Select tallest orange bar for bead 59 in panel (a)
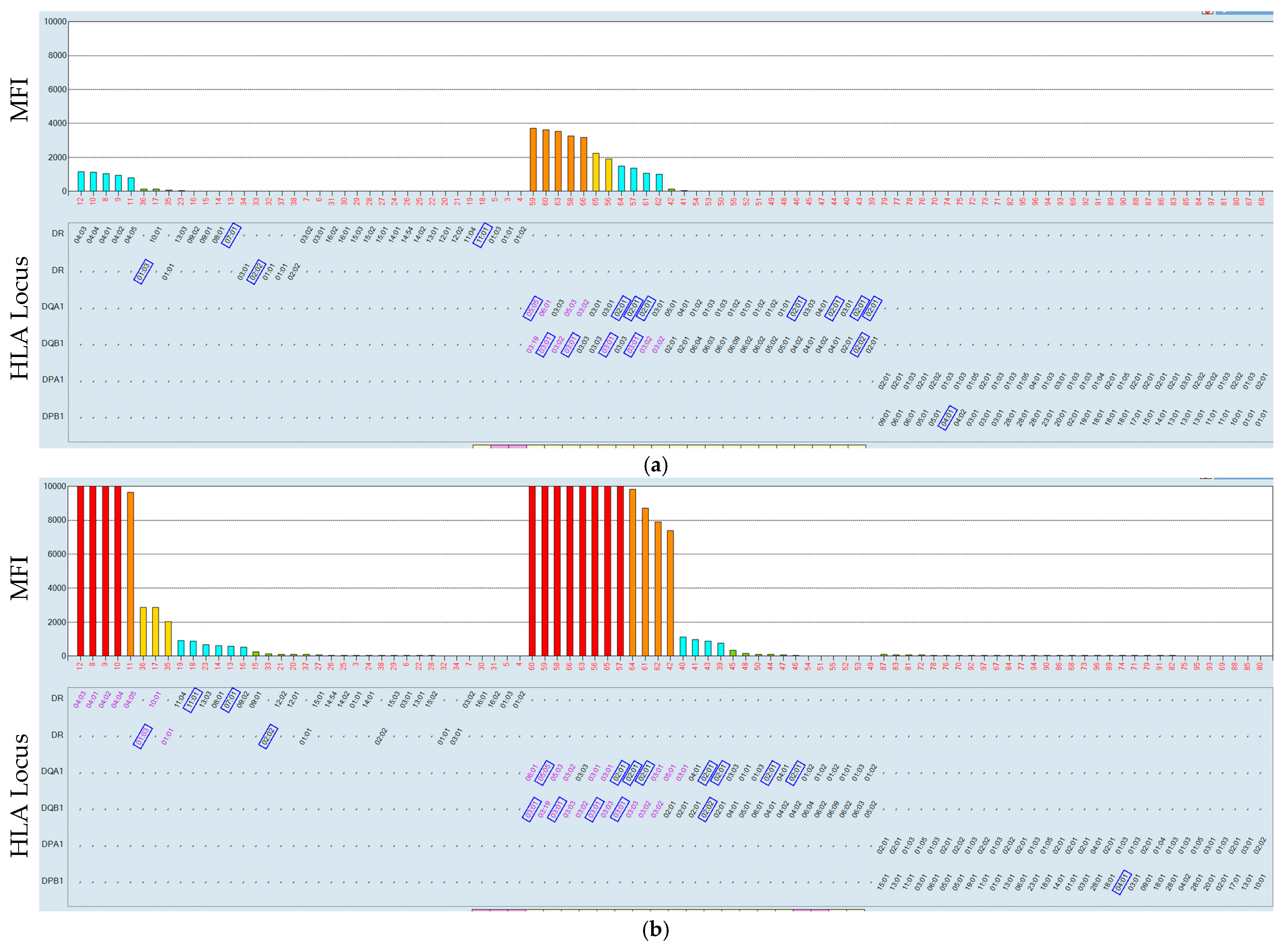Screen dimensions: 1281x952 (x=533, y=160)
